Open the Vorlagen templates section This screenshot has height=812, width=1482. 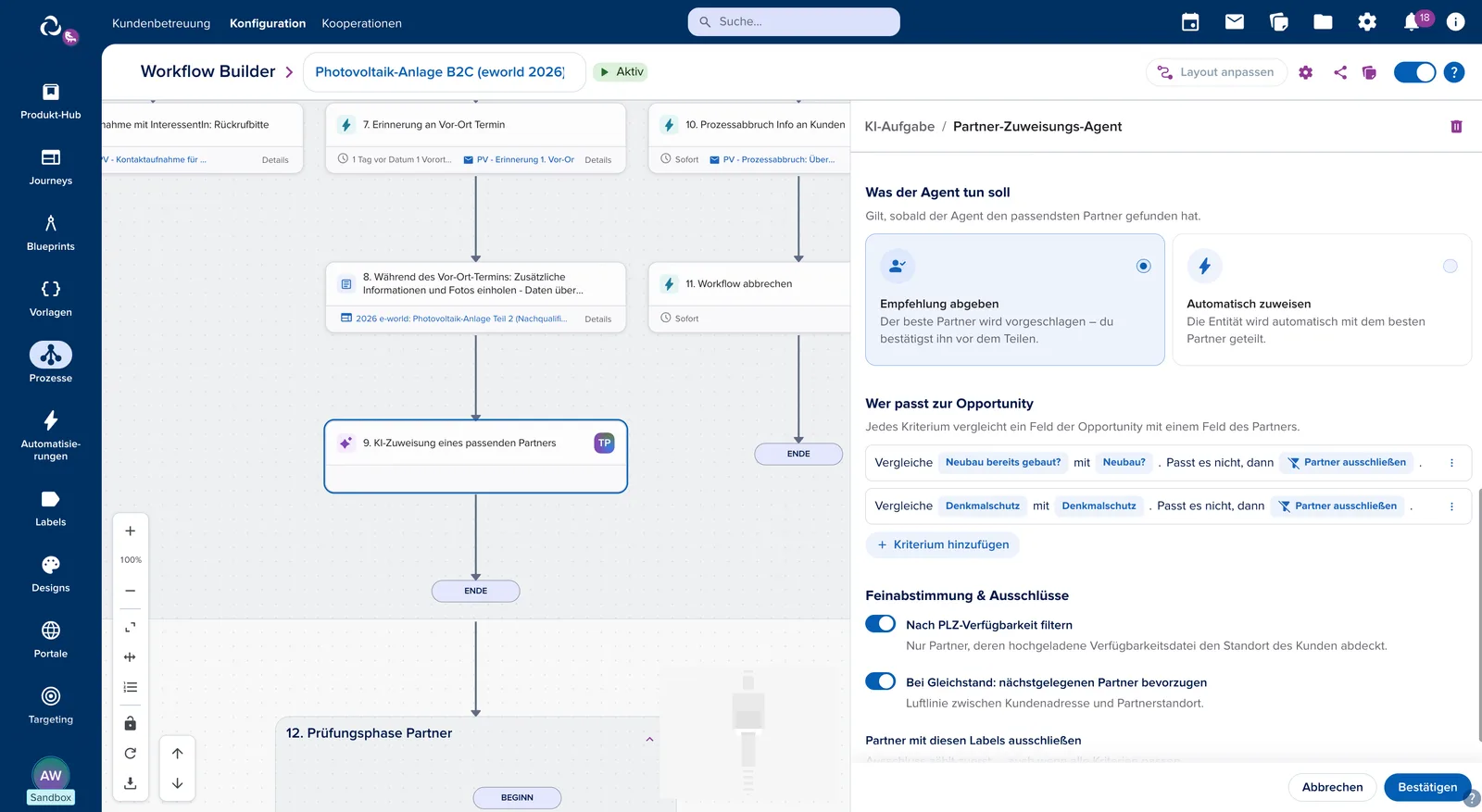51,298
